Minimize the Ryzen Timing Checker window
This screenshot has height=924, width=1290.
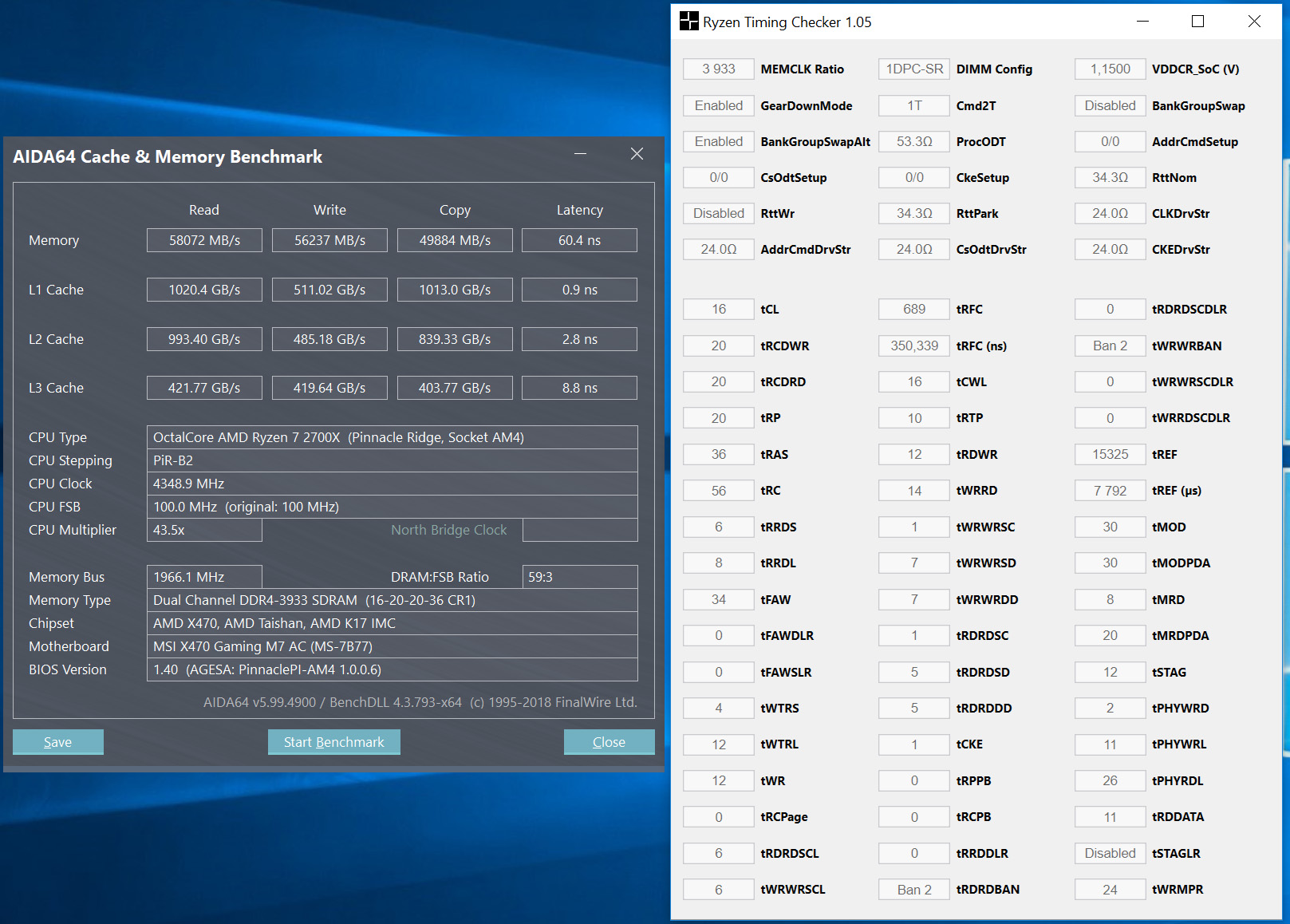coord(1142,22)
